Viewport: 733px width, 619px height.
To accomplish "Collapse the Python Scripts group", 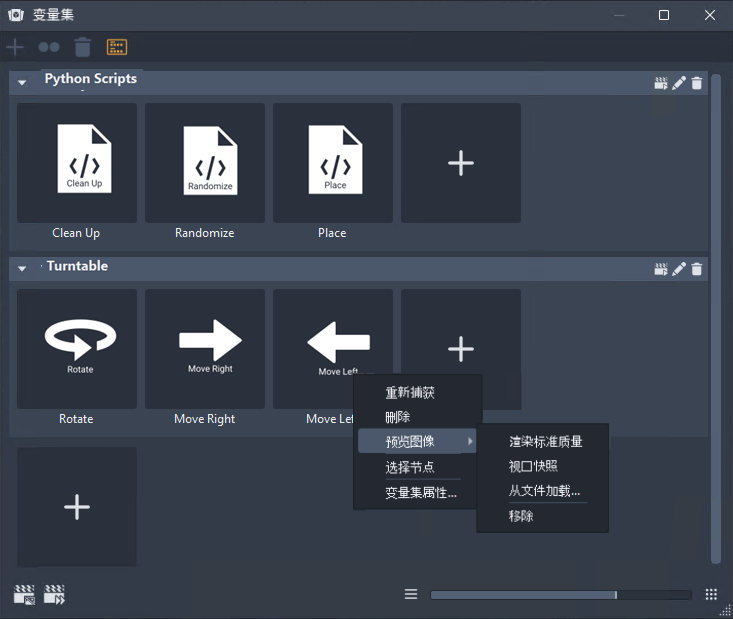I will 22,82.
